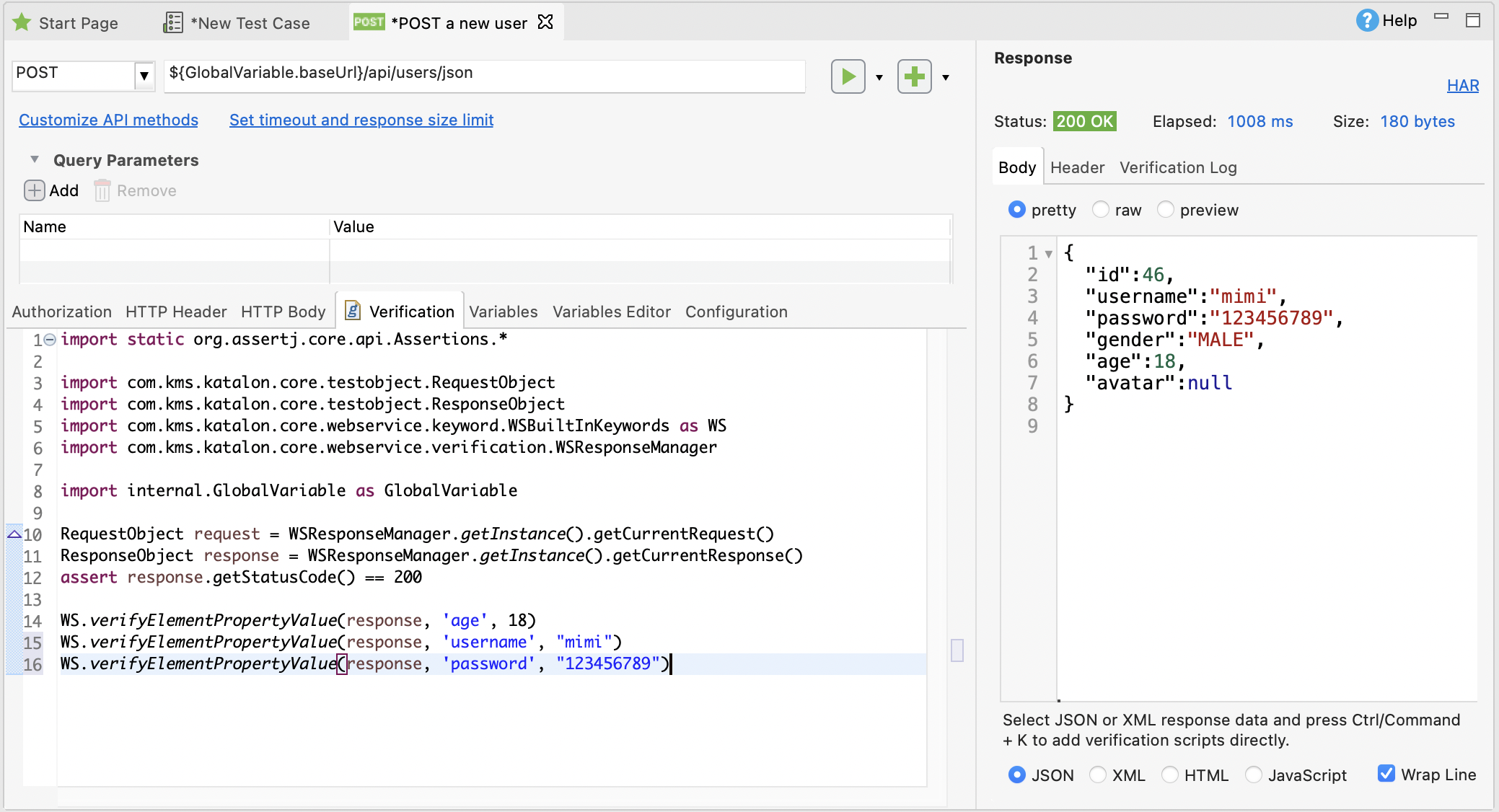1499x812 pixels.
Task: Click the first empty query parameter Name cell
Action: click(175, 250)
